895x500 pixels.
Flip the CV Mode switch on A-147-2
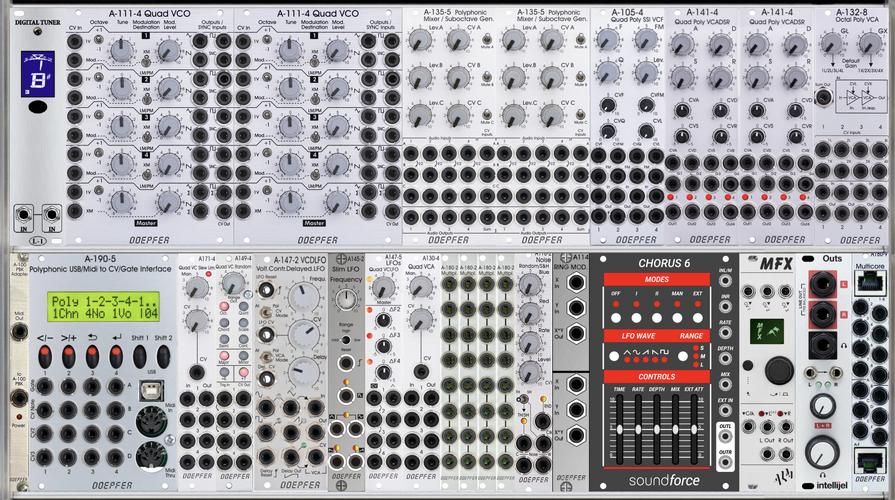coord(266,312)
